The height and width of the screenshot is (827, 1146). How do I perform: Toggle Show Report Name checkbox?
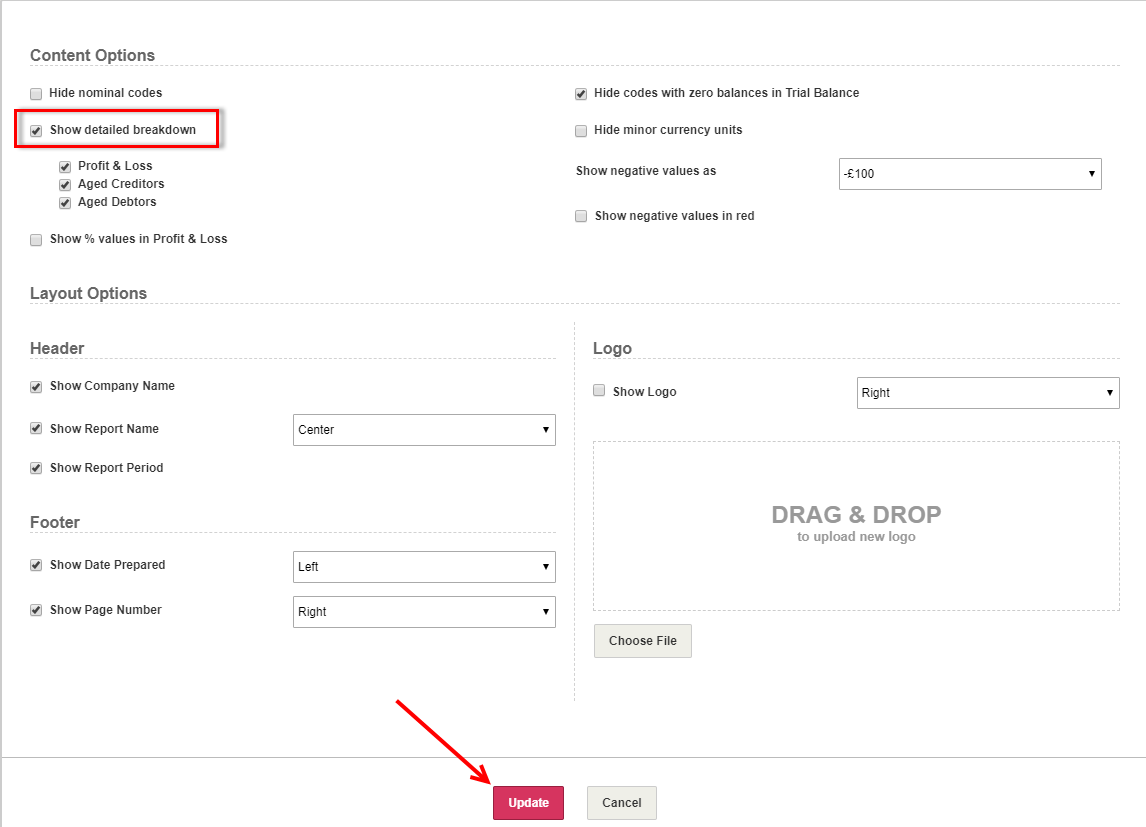36,429
